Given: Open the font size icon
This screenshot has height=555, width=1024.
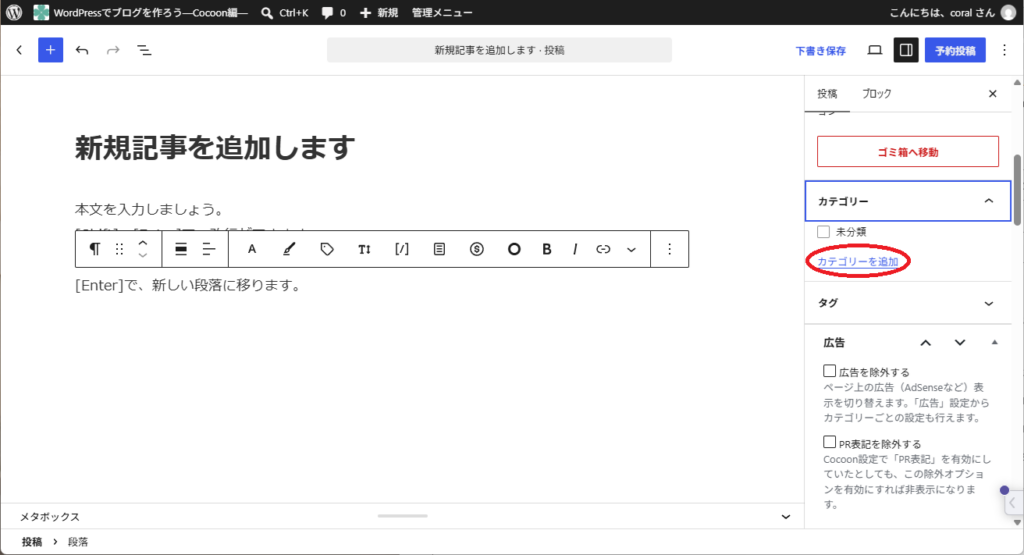Looking at the screenshot, I should coord(364,249).
